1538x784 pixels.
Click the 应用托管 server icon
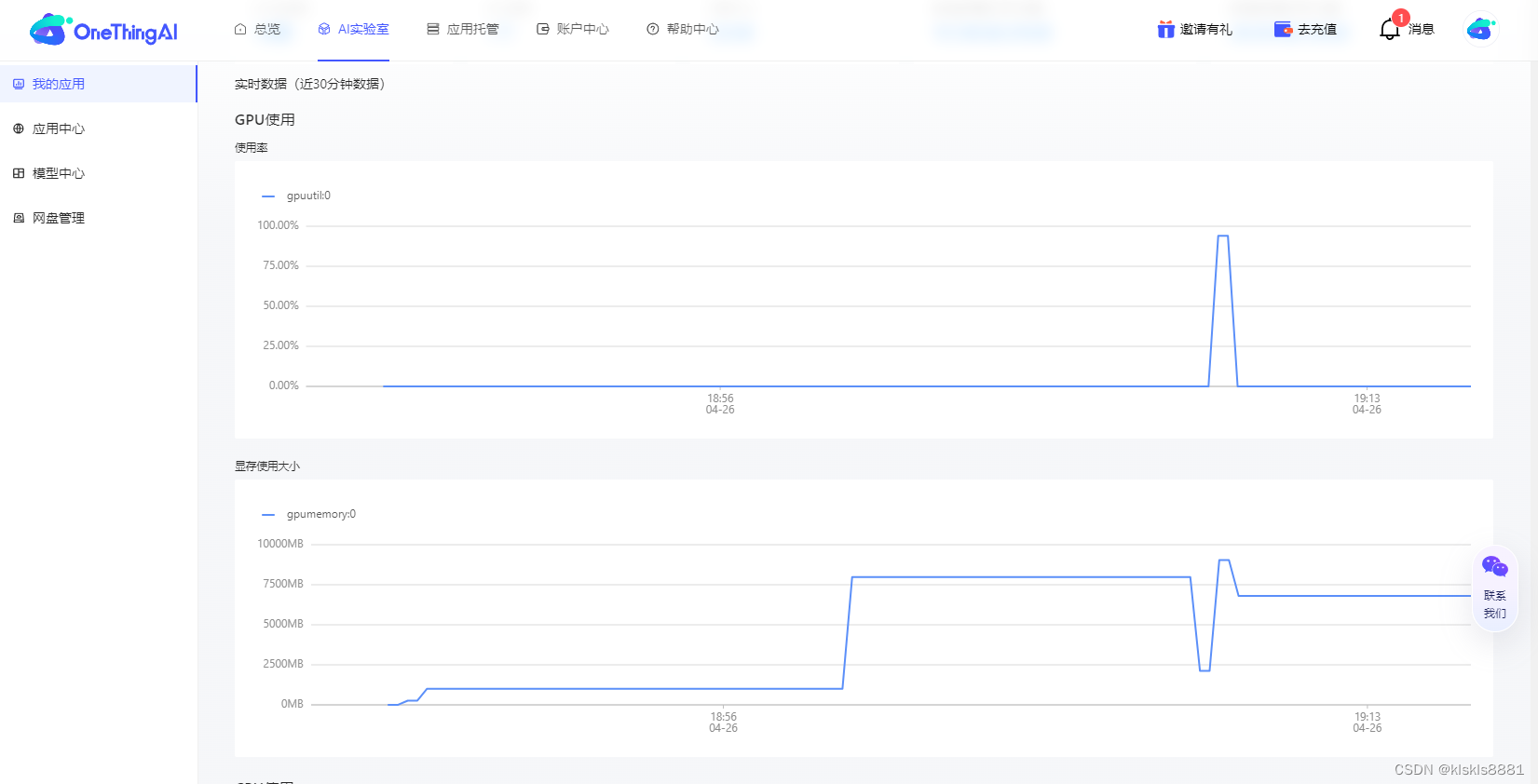tap(433, 29)
